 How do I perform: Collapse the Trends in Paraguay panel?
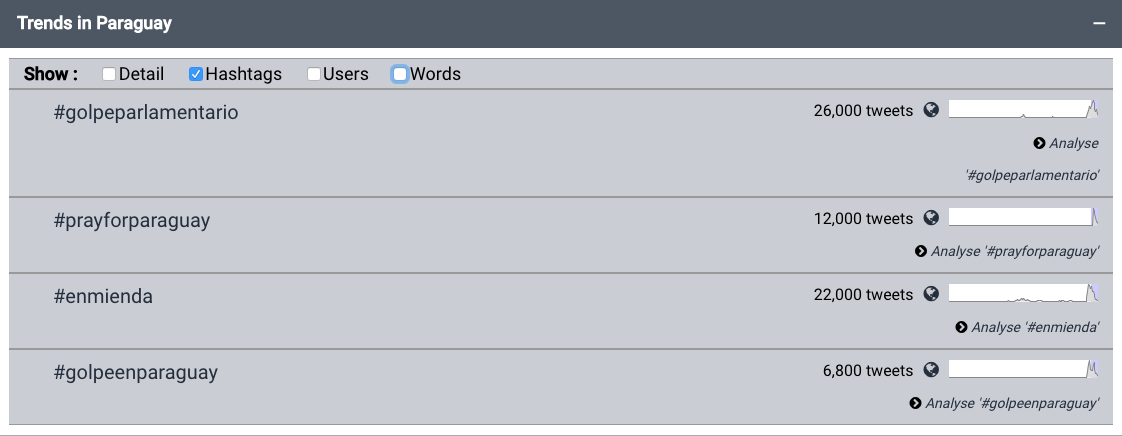click(x=1099, y=23)
